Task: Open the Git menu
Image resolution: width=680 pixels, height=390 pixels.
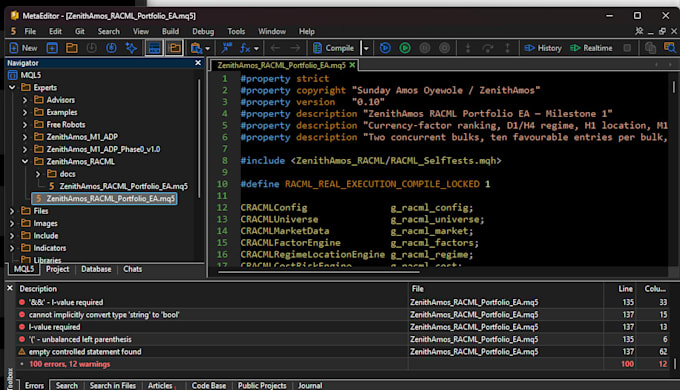Action: click(x=80, y=31)
